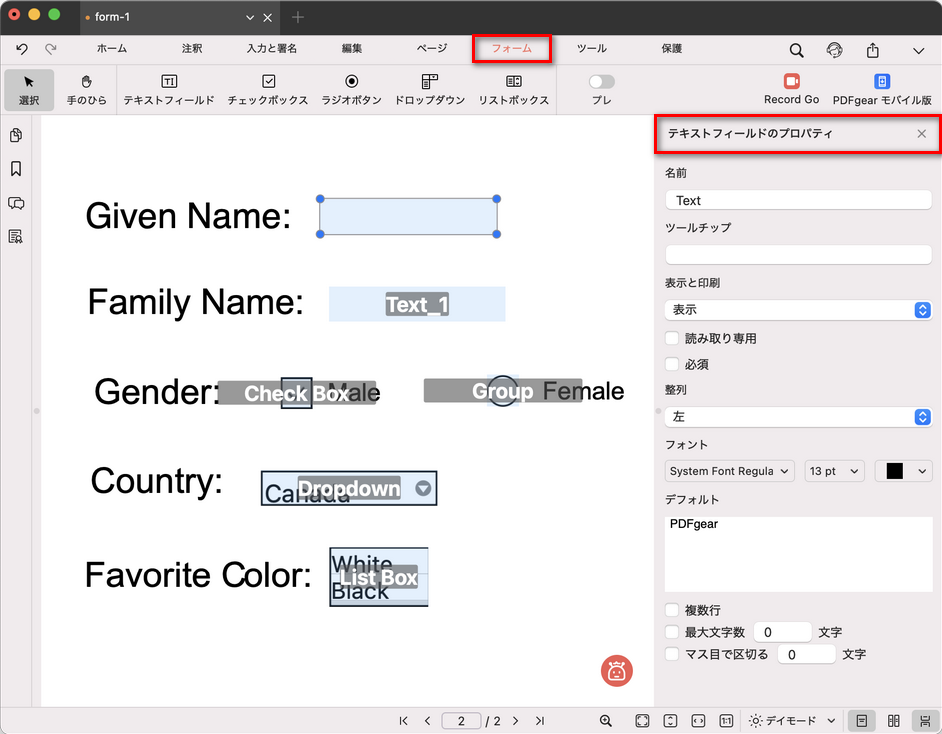
Task: Activate the 手のひら hand tool
Action: [86, 89]
